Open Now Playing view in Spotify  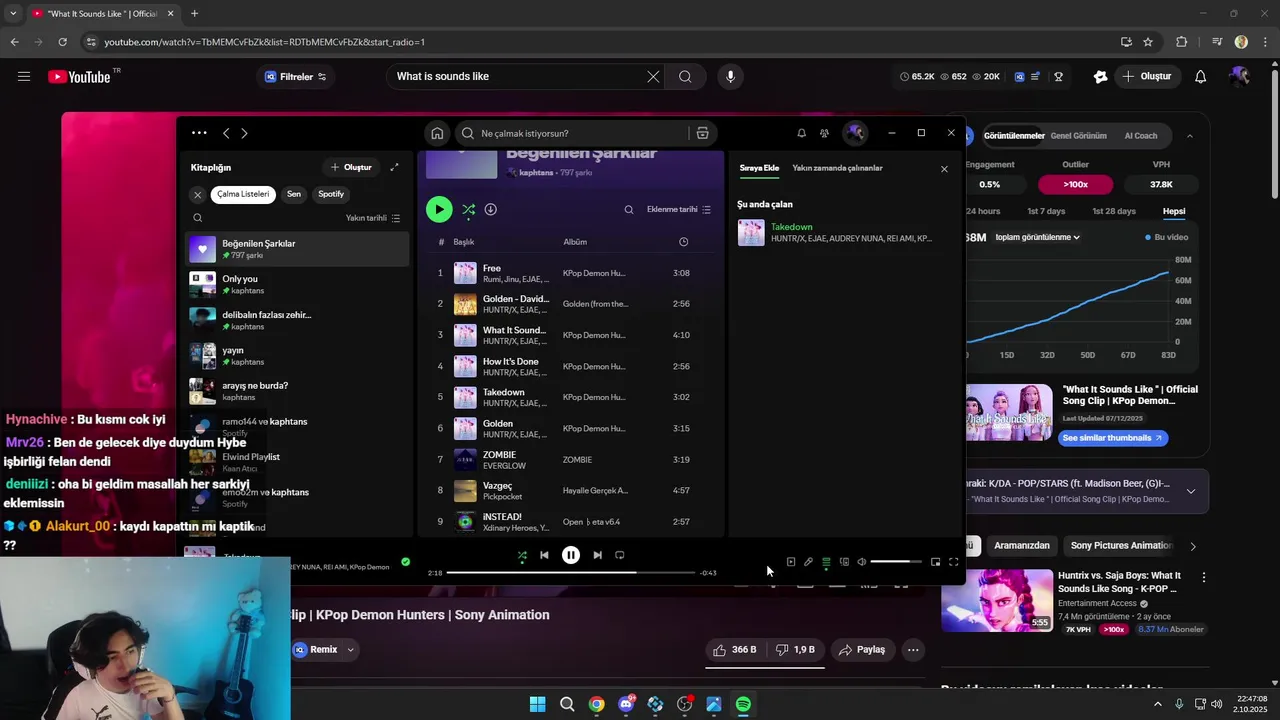point(790,562)
